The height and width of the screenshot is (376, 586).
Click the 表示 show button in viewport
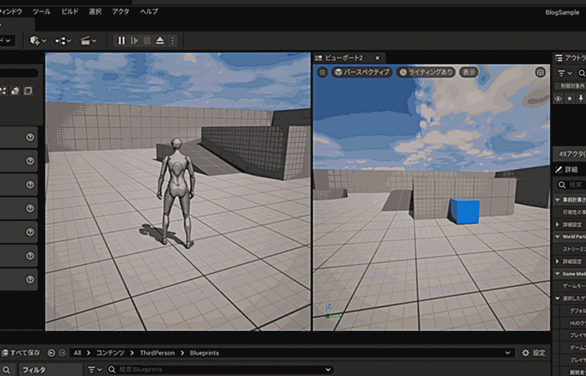click(469, 72)
